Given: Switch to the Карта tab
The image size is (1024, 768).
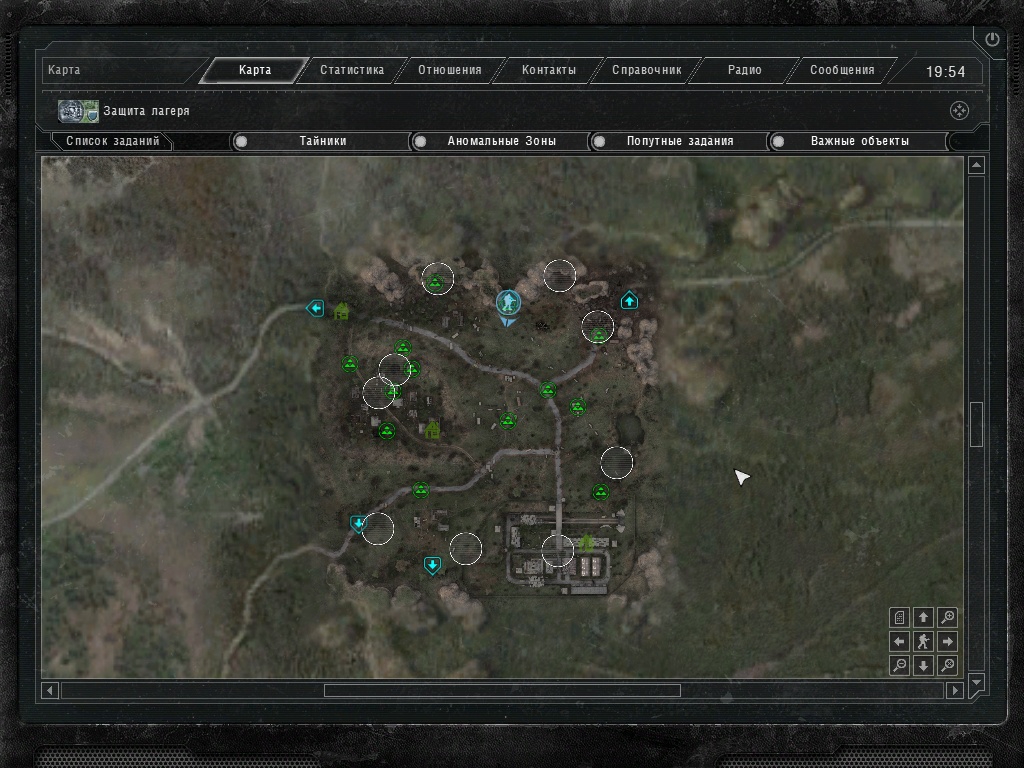Looking at the screenshot, I should click(255, 71).
